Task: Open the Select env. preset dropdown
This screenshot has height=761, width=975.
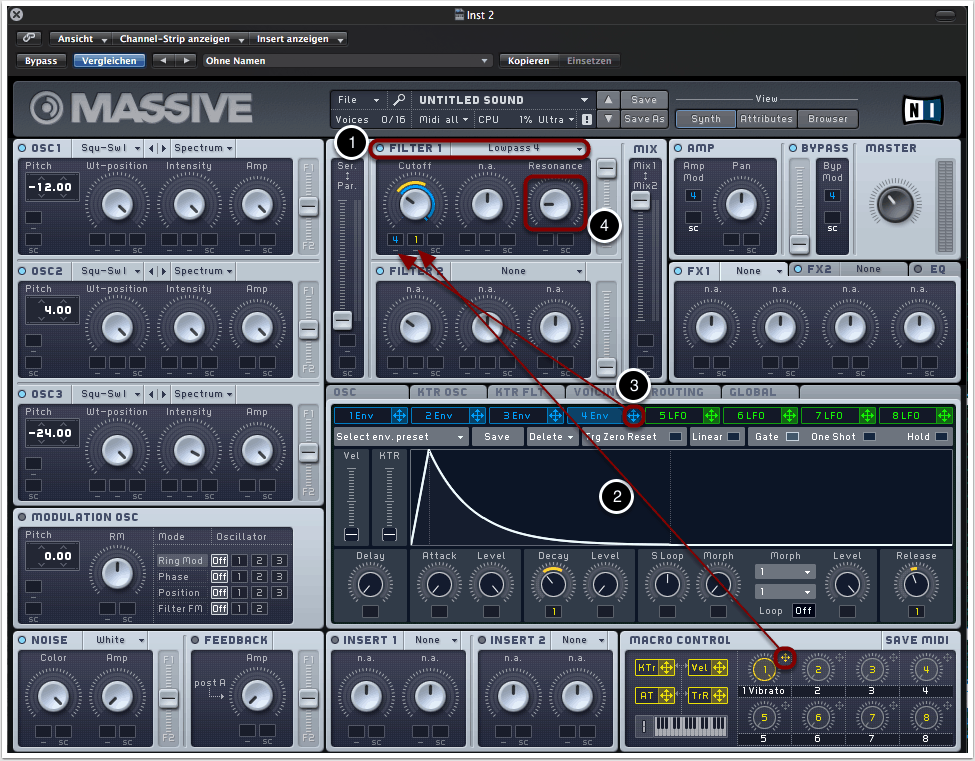Action: pyautogui.click(x=400, y=437)
